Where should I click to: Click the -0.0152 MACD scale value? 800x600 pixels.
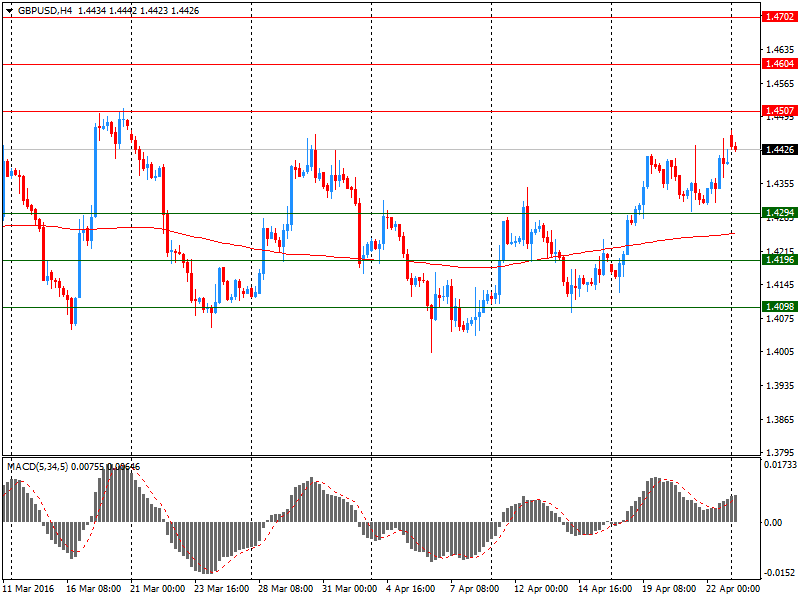pyautogui.click(x=780, y=572)
